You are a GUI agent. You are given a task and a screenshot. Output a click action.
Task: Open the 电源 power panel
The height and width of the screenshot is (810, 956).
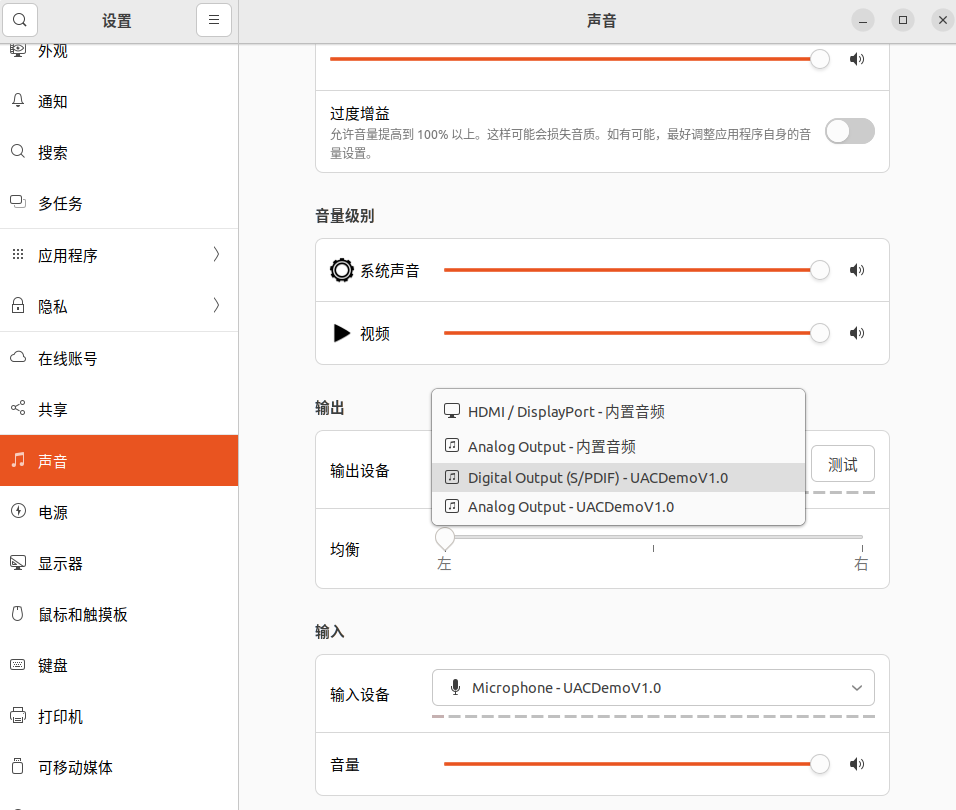119,512
